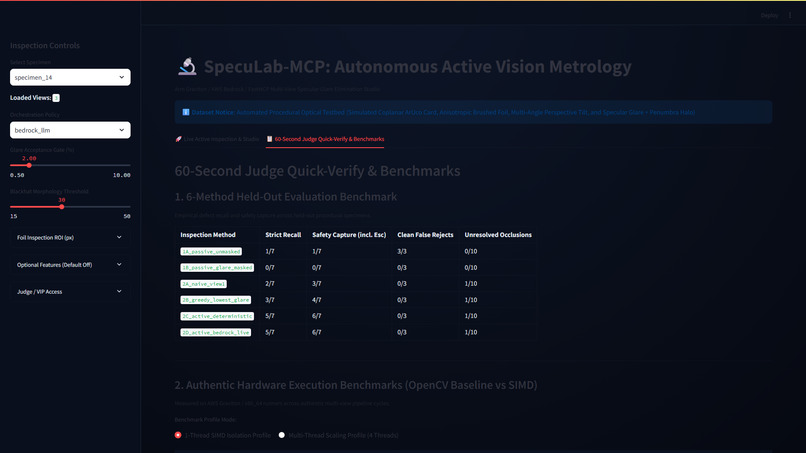Click the Inspection Controls sidebar heading
The width and height of the screenshot is (806, 453).
coord(45,45)
